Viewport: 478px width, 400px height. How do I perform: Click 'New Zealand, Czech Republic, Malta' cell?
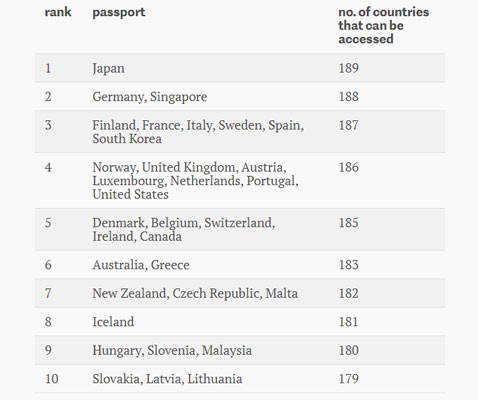195,293
